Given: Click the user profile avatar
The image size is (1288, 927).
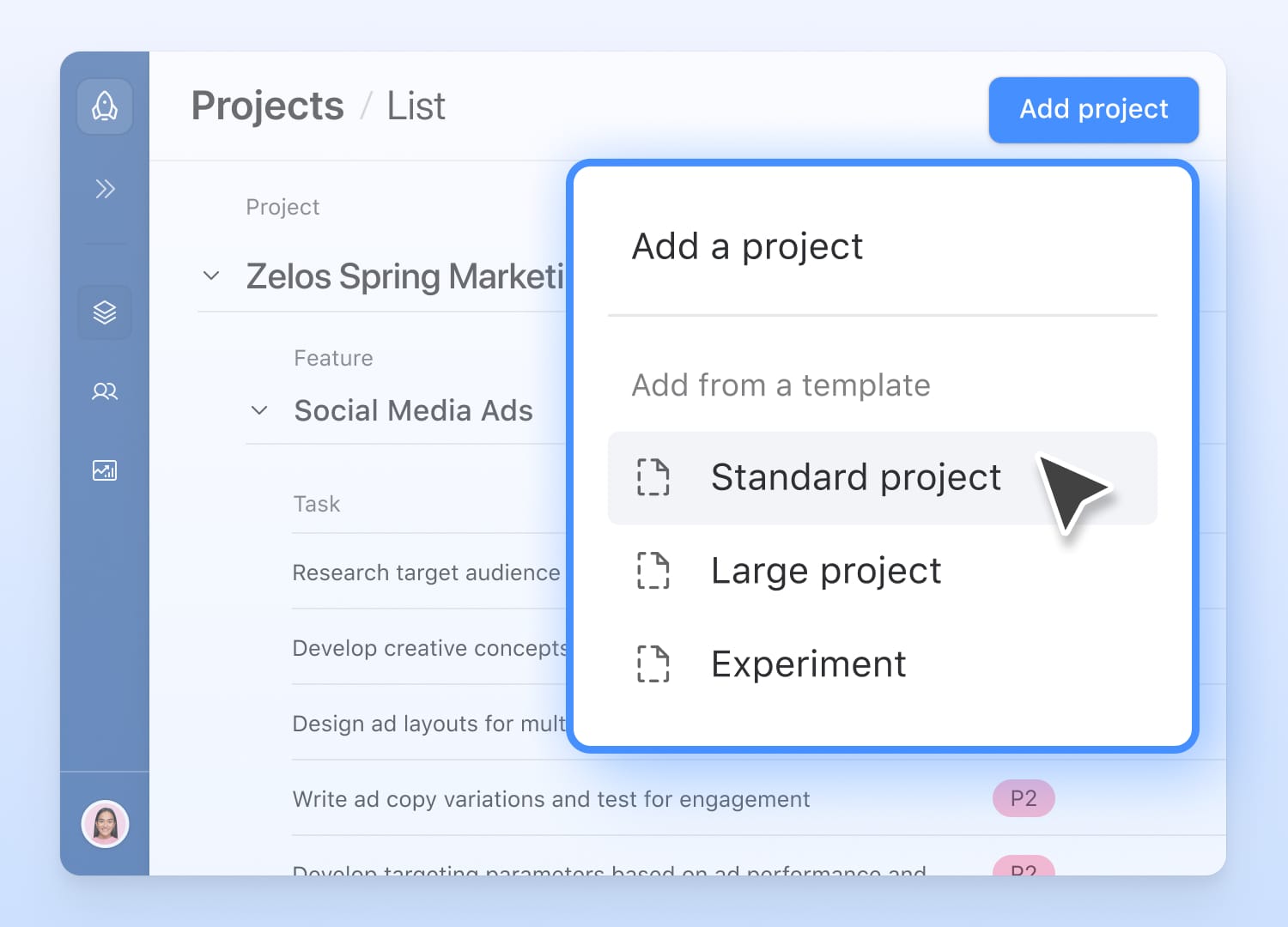Looking at the screenshot, I should 105,824.
